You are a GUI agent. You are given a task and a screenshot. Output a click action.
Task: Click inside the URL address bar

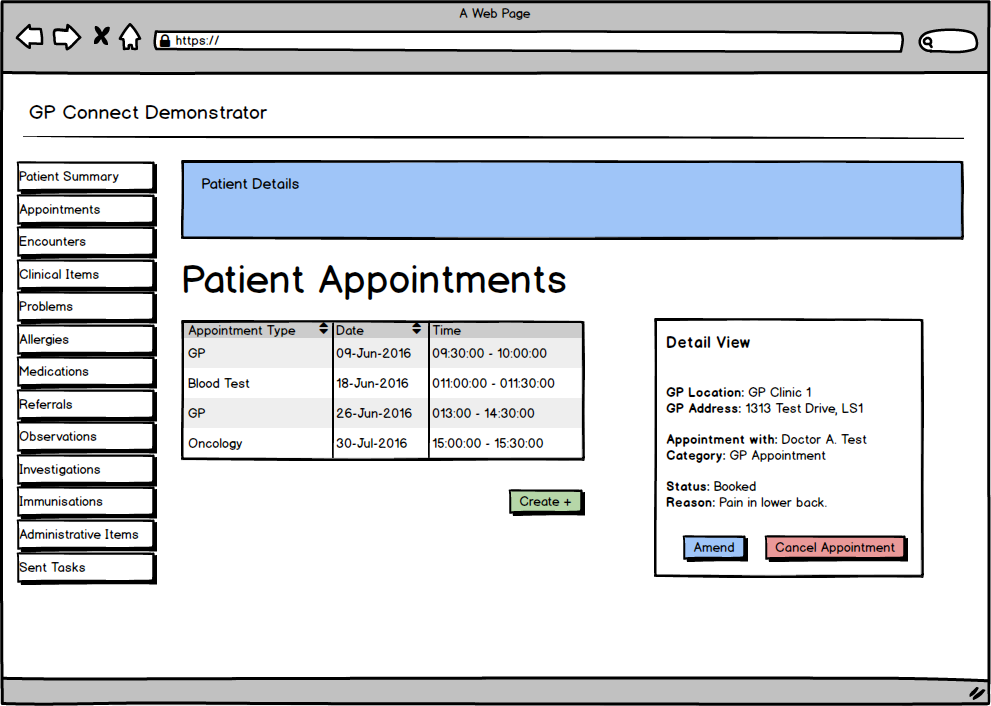pyautogui.click(x=500, y=42)
